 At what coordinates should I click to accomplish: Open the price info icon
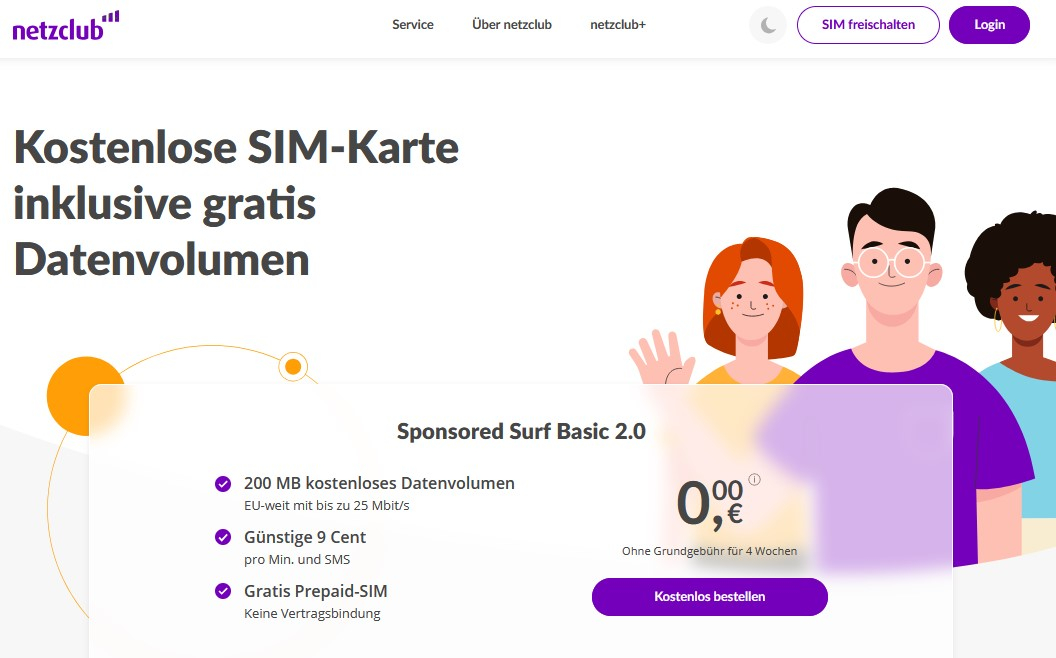point(754,480)
